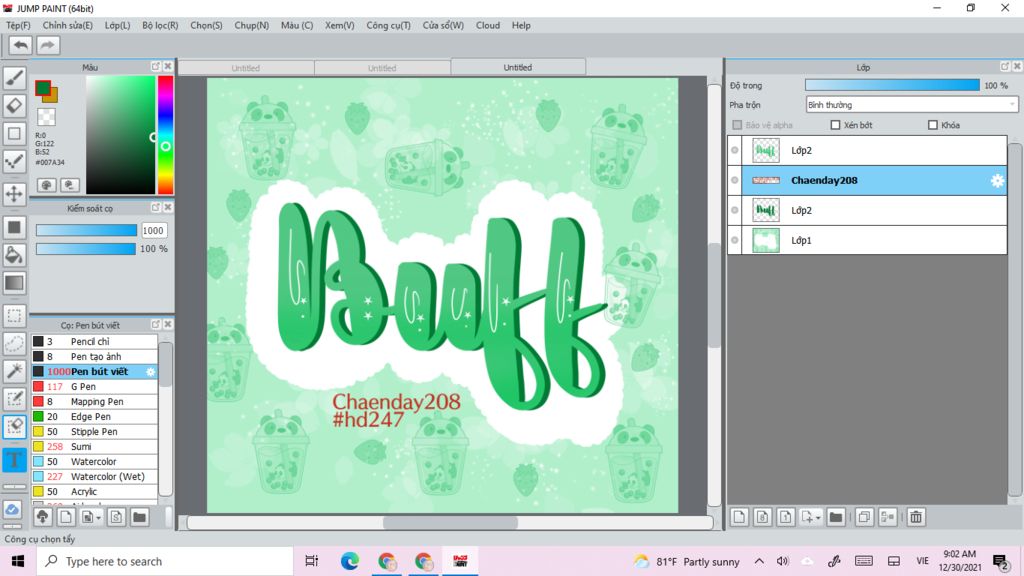The height and width of the screenshot is (576, 1024).
Task: Select the Bucket fill tool
Action: (x=14, y=255)
